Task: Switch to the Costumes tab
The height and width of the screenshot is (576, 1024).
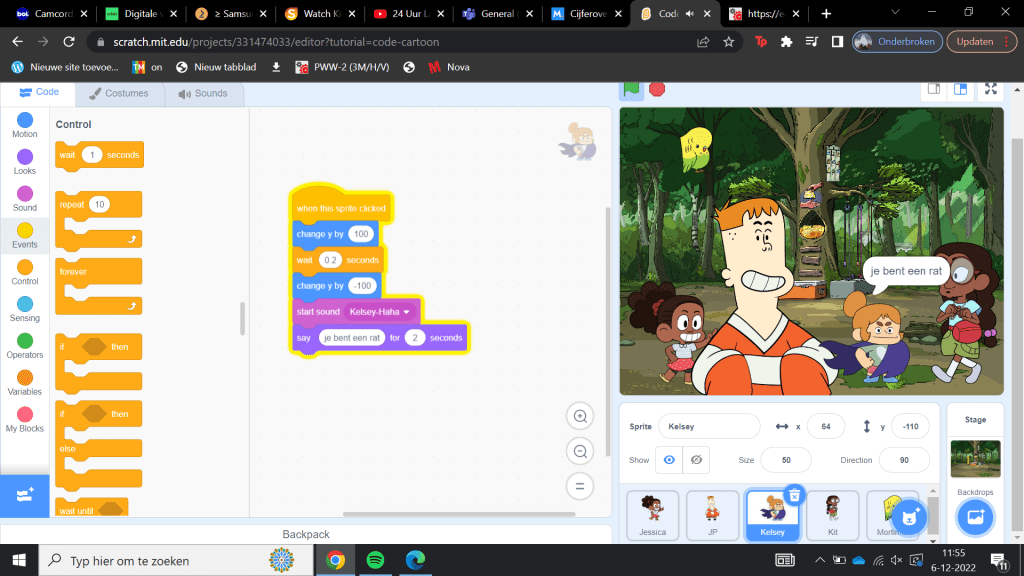Action: click(118, 93)
